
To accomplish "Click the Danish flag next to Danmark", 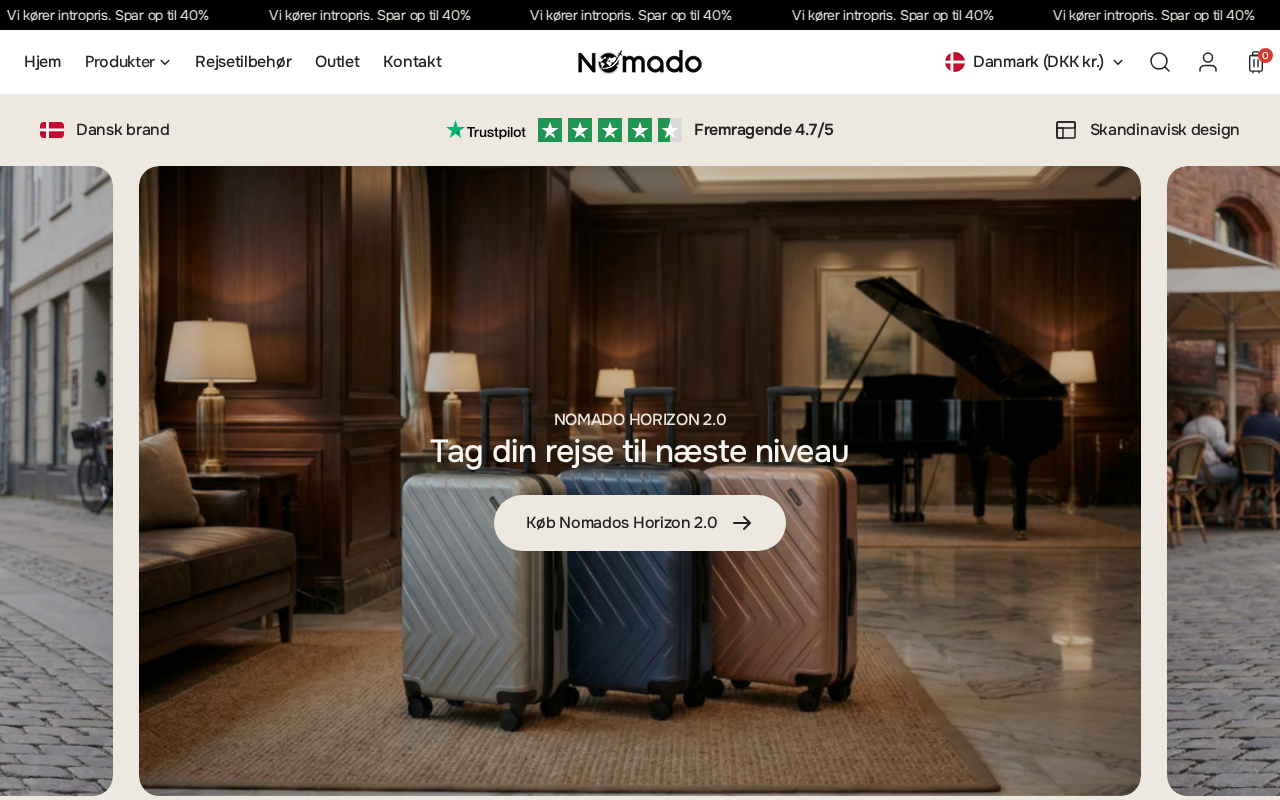I will click(955, 62).
